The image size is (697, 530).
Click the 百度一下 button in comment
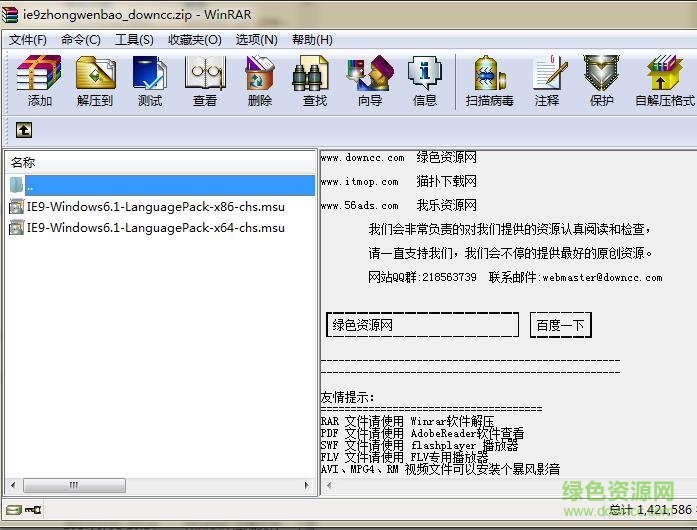click(561, 325)
